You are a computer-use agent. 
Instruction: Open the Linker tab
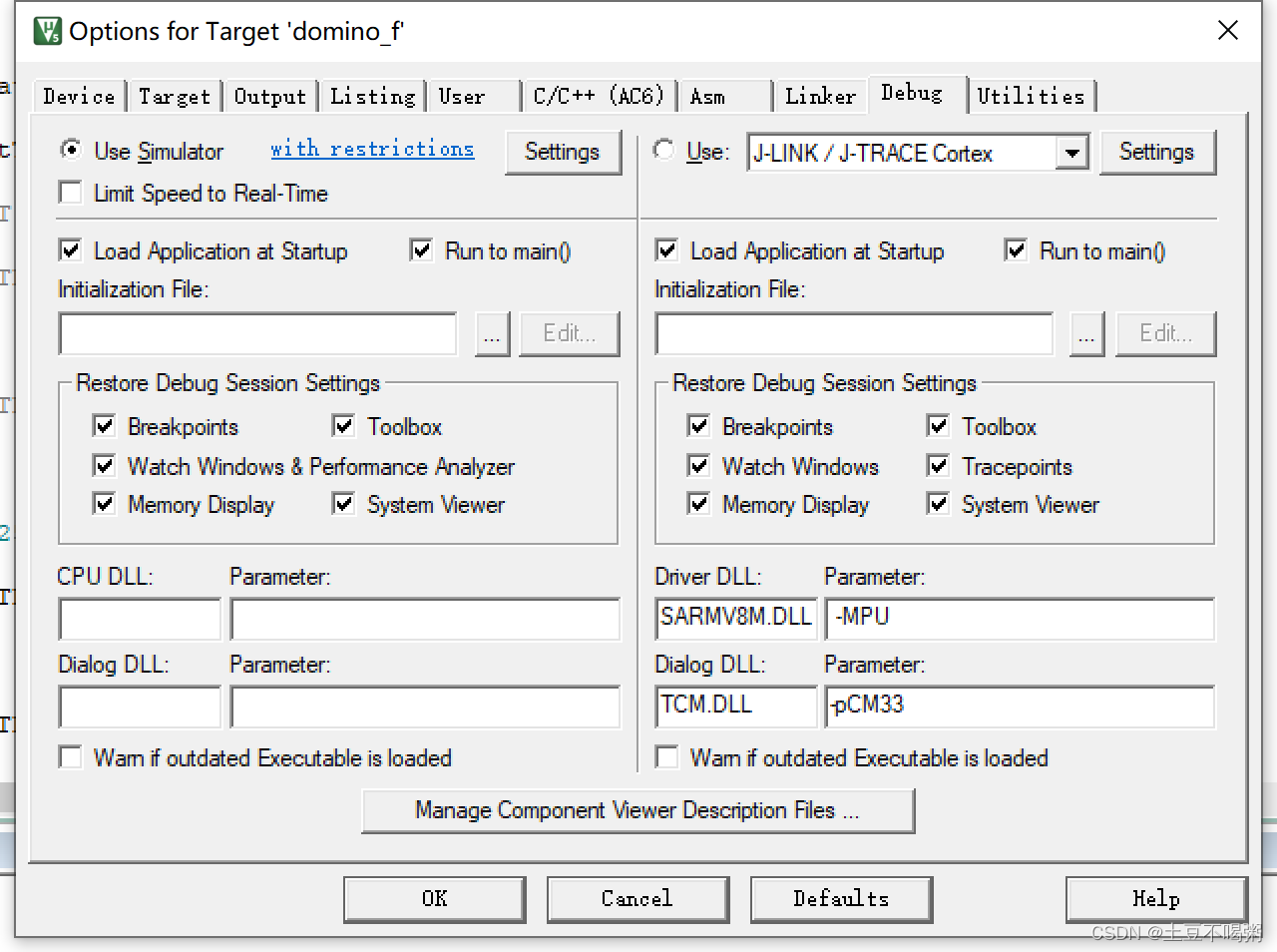point(820,96)
